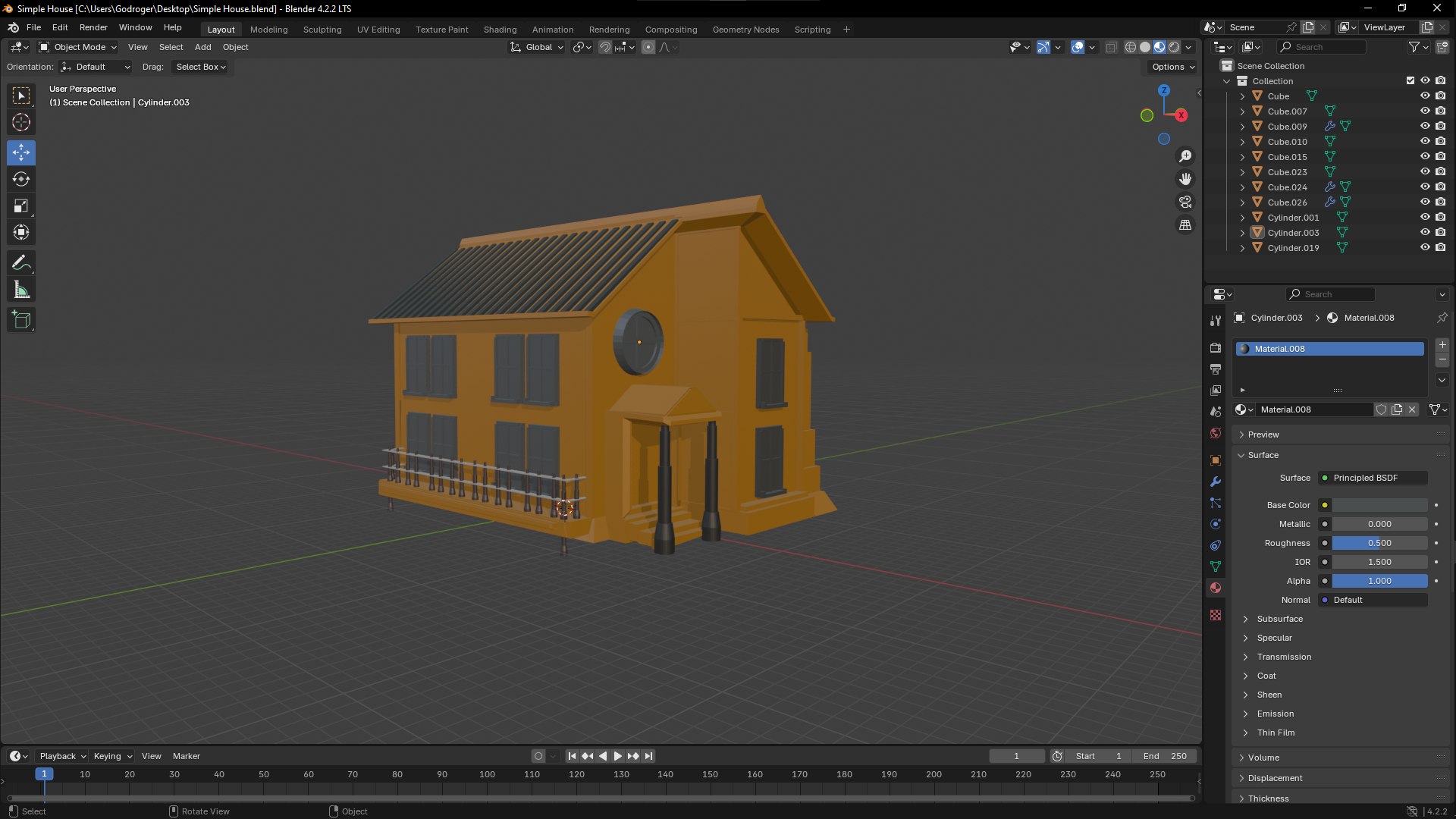Click Principled BSDF surface shader button
Screen dimensions: 1456x819
click(1373, 478)
